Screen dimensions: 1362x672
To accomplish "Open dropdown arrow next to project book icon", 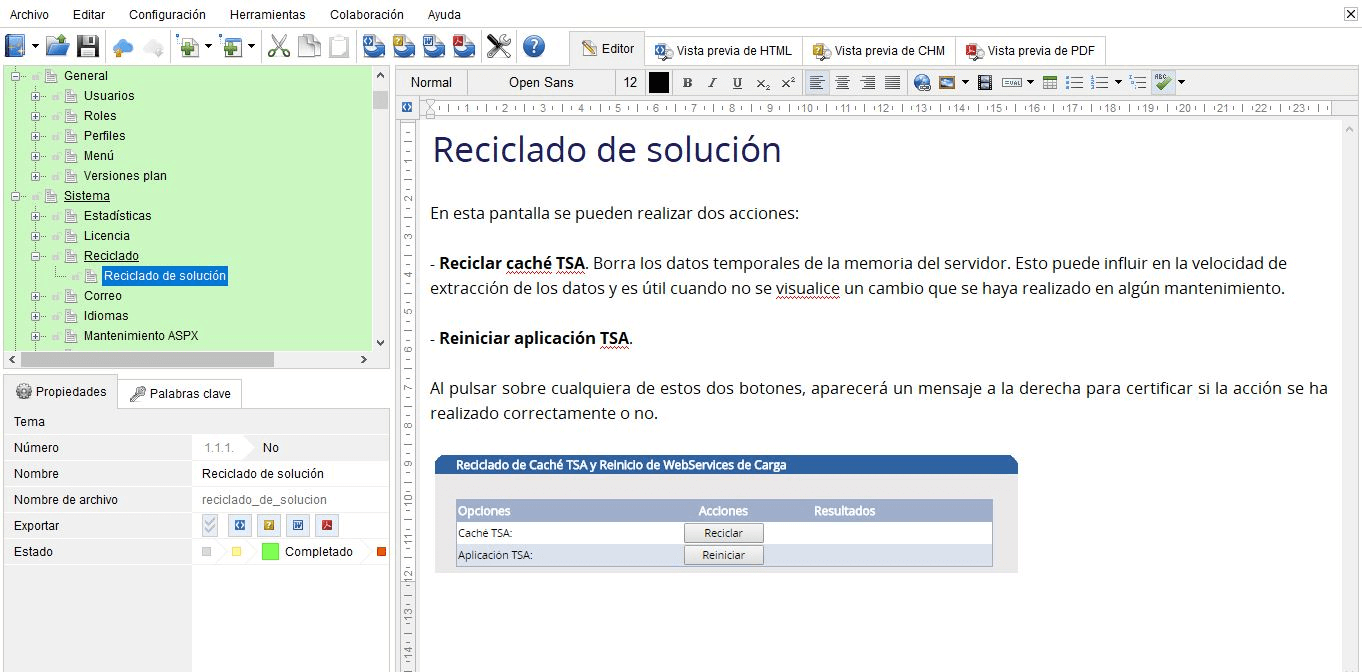I will pos(35,46).
